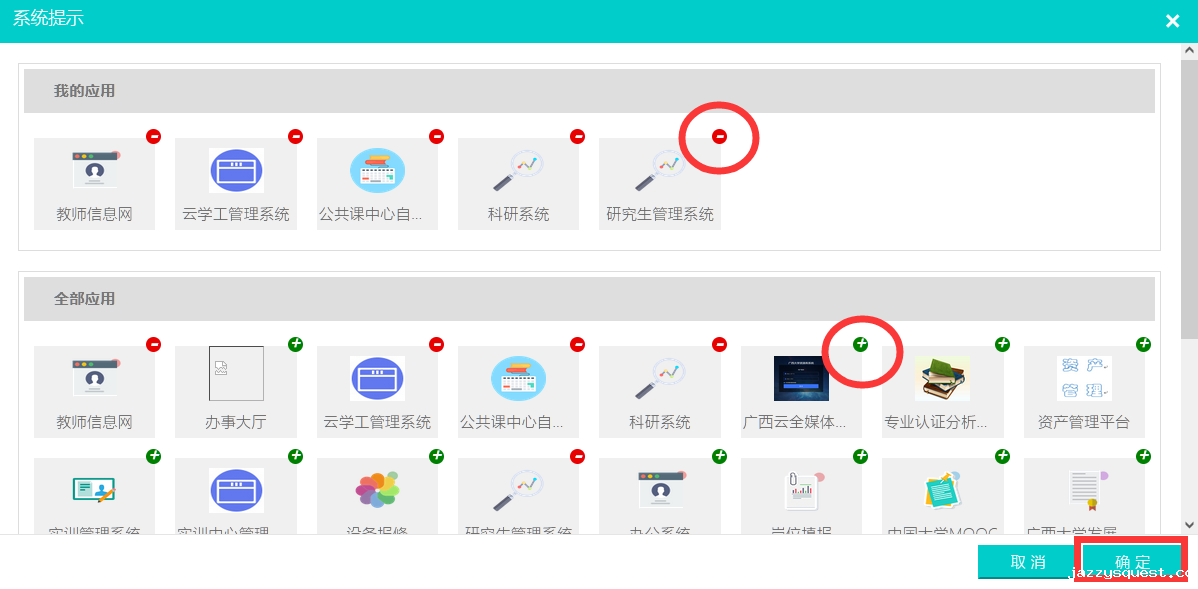Screen dimensions: 1198x589
Task: Add 资产管理平台 with its green plus badge
Action: (x=1143, y=344)
